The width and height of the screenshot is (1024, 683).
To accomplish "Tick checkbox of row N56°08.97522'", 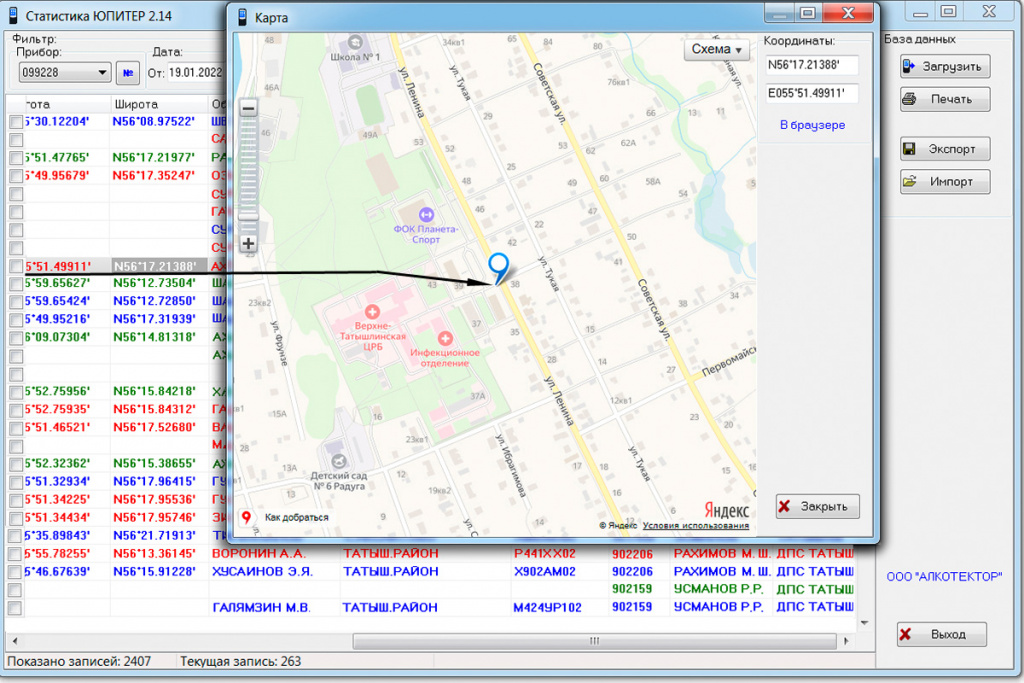I will (16, 122).
